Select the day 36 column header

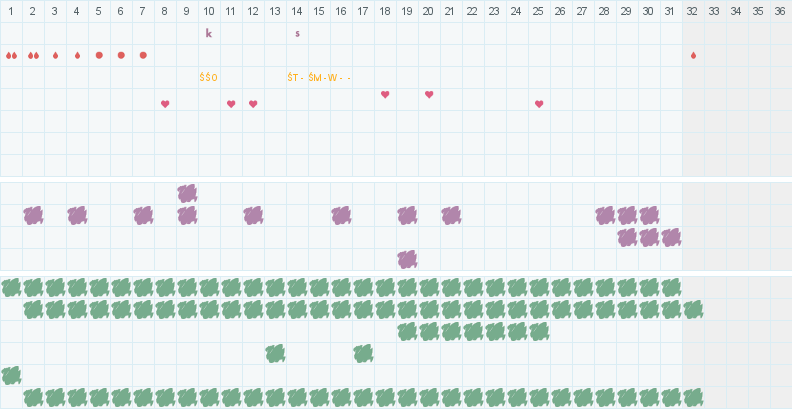pyautogui.click(x=780, y=10)
